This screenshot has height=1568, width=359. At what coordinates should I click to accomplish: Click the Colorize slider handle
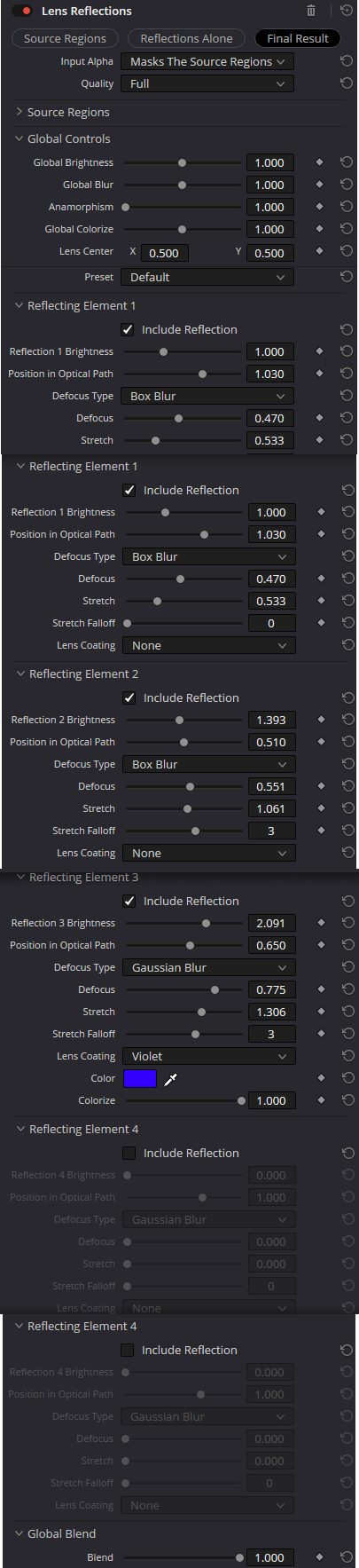[241, 1100]
